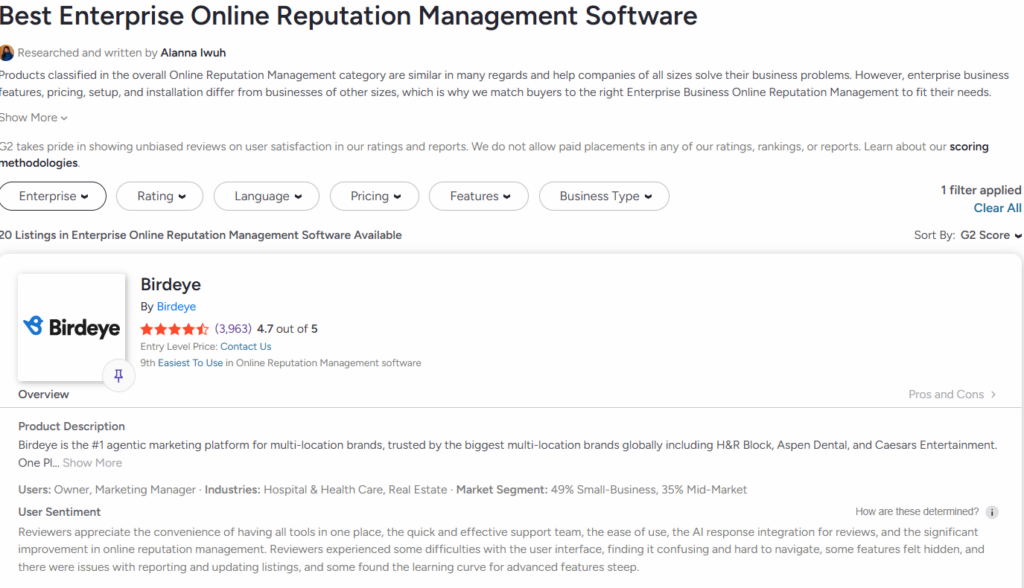Click the 'Best Enterprise Online Reputation Management Software' heading
The image size is (1024, 588).
349,16
